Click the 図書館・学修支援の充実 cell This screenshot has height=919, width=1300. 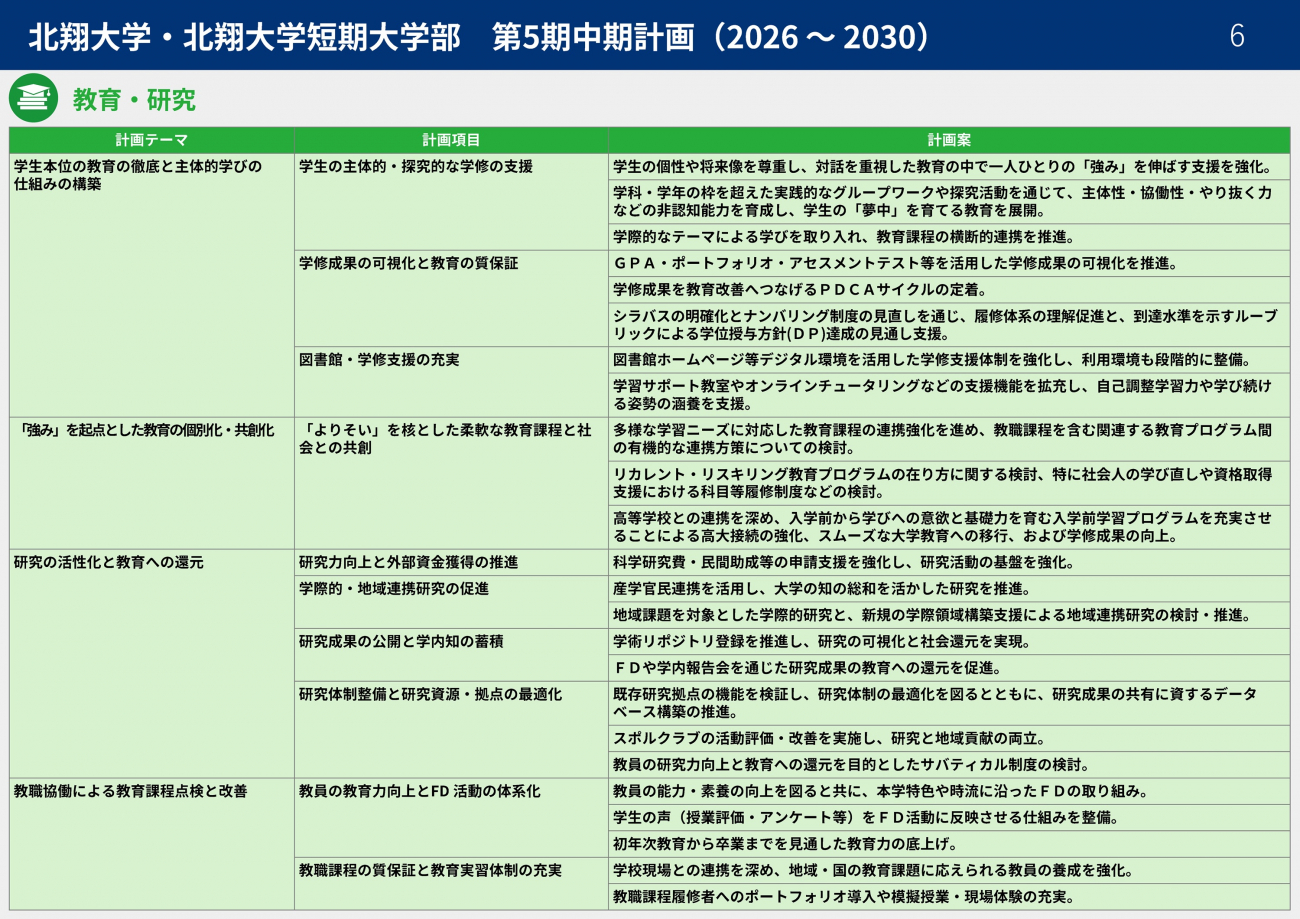(379, 360)
